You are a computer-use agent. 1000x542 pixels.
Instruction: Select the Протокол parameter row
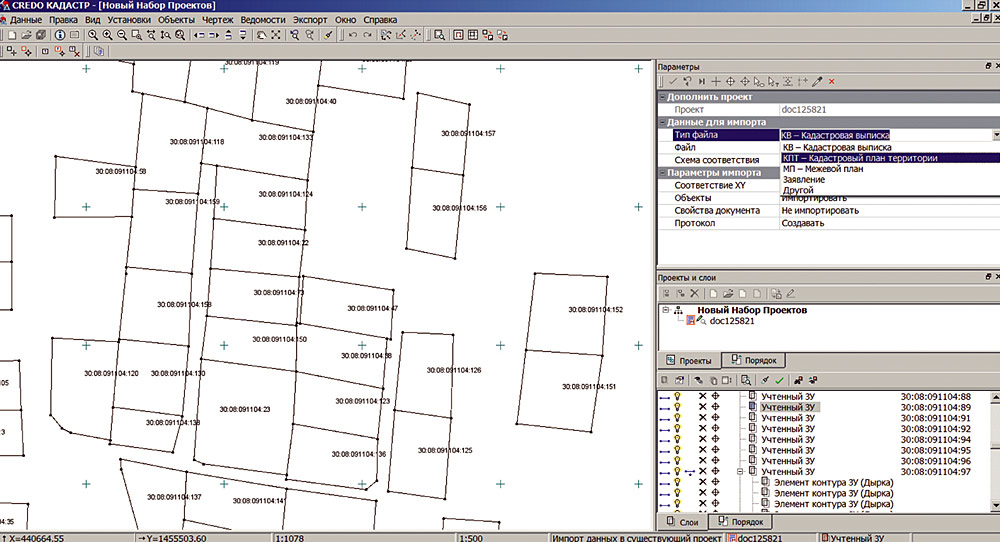pos(828,223)
